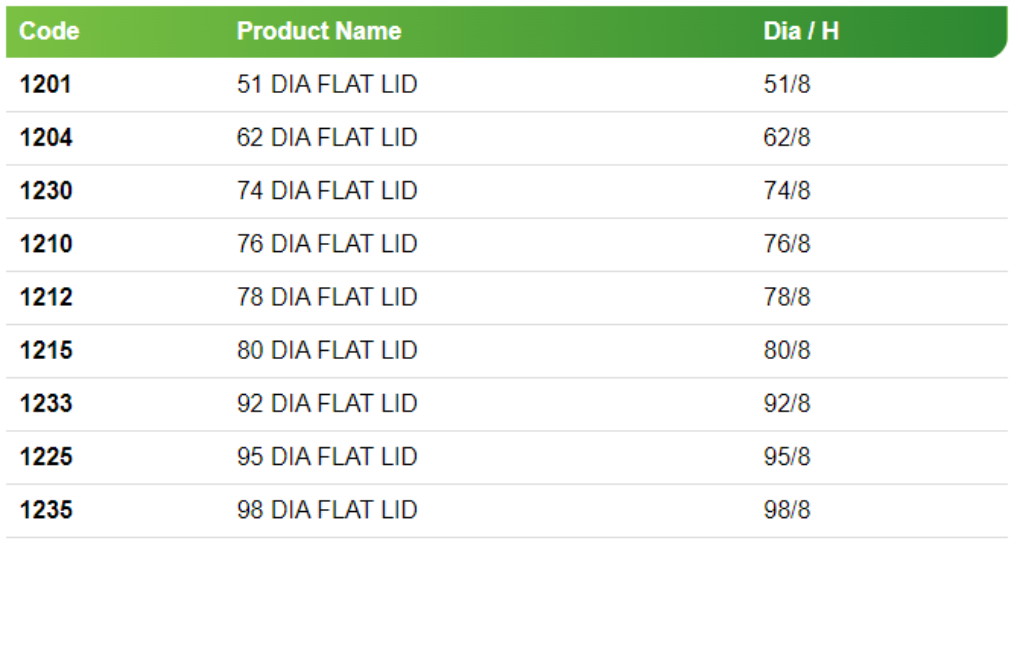Click the 51 DIA FLAT LID name
The width and height of the screenshot is (1024, 650).
tap(327, 85)
